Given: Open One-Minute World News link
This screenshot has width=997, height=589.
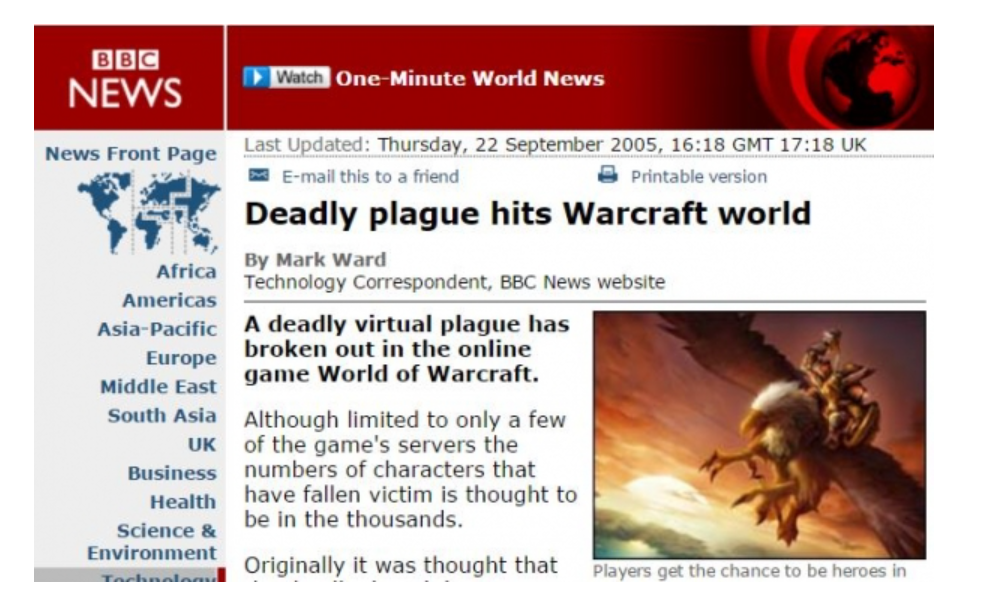Looking at the screenshot, I should pyautogui.click(x=470, y=78).
